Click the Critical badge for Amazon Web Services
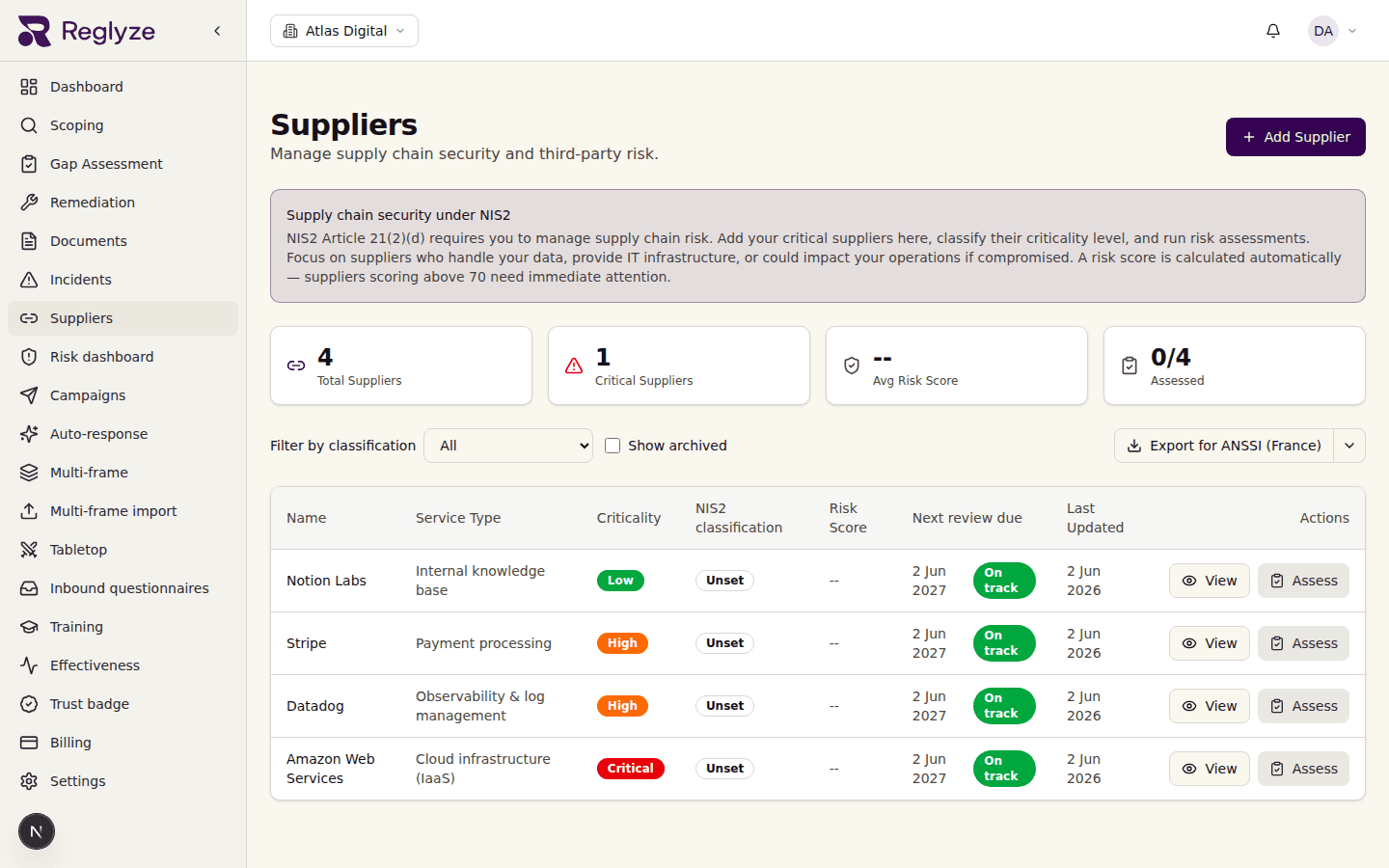Image resolution: width=1389 pixels, height=868 pixels. (x=631, y=769)
